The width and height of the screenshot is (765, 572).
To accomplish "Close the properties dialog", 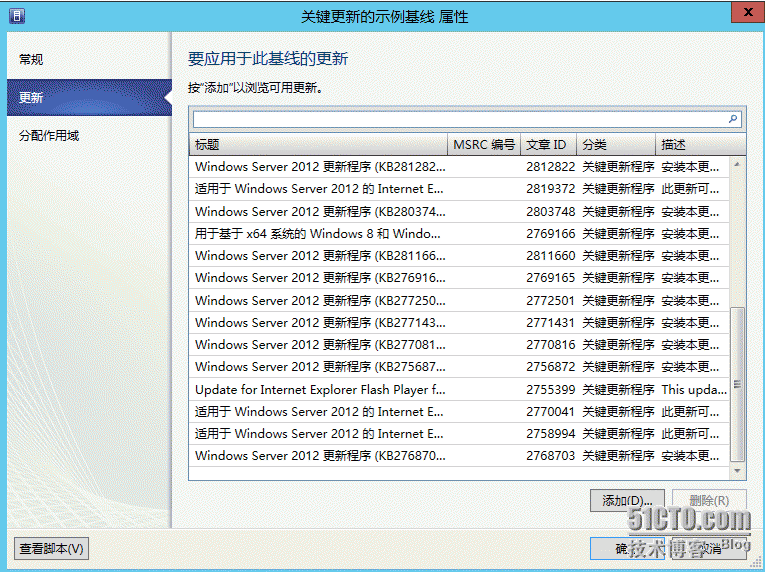I will pos(747,13).
